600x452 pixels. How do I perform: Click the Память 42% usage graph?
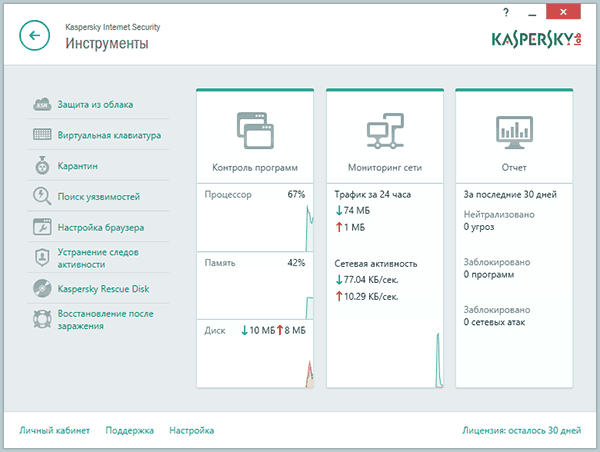[255, 295]
